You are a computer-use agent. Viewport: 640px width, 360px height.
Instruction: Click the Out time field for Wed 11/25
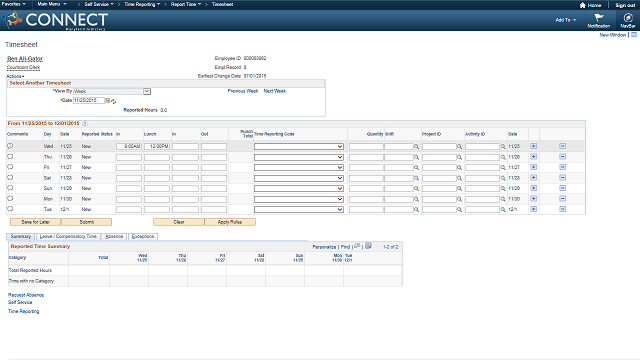coord(213,147)
